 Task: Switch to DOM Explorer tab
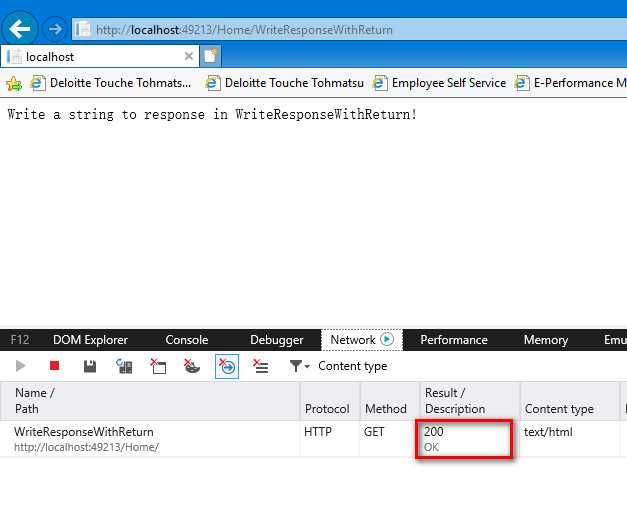click(90, 340)
